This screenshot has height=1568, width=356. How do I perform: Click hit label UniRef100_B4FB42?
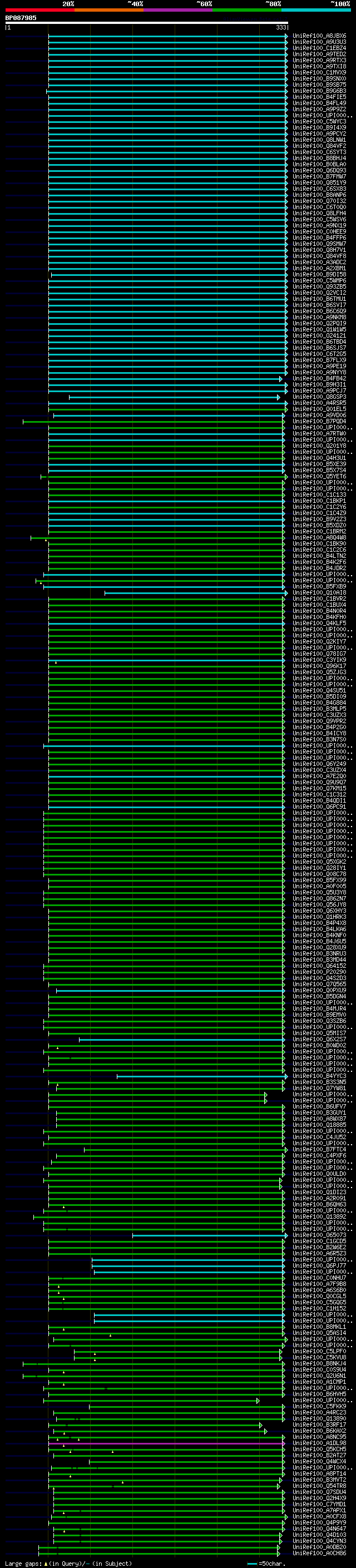[x=319, y=379]
